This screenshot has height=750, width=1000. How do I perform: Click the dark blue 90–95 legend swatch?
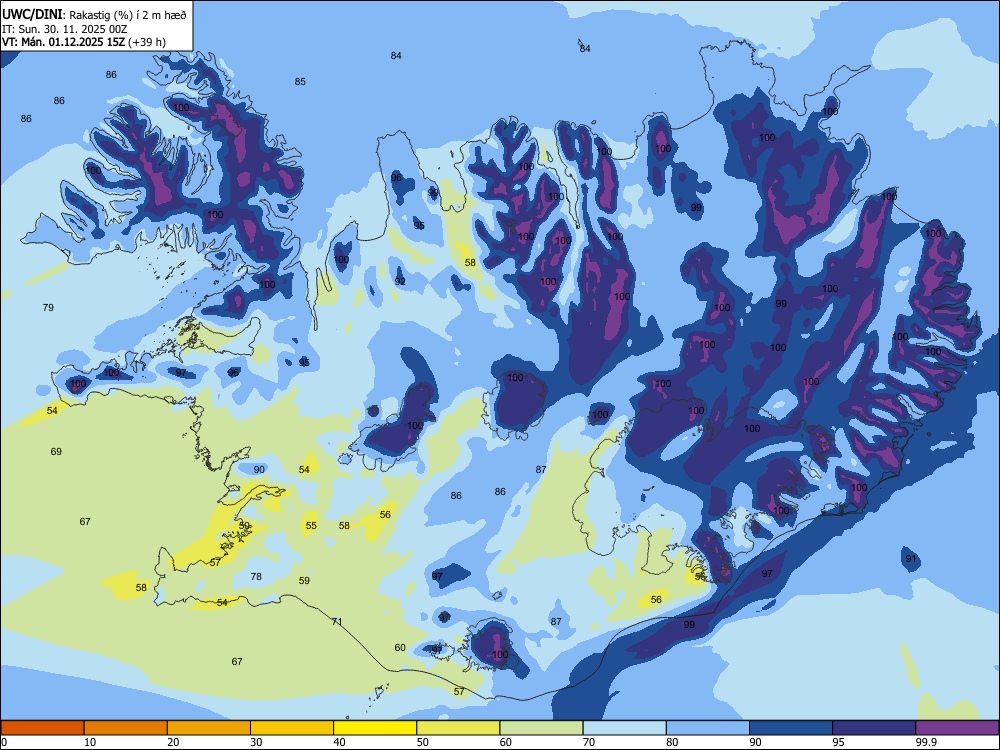[x=791, y=728]
